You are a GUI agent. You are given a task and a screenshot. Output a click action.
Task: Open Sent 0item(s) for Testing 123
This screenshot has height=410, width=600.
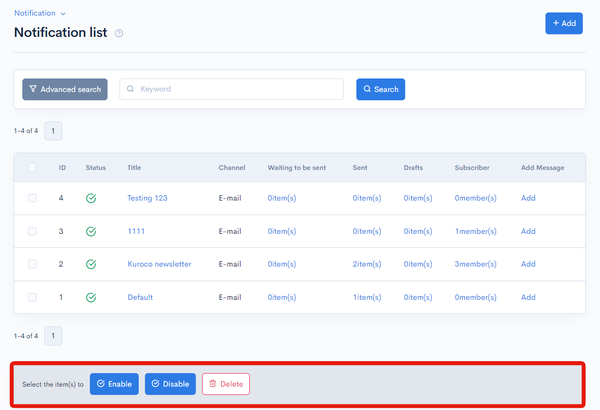click(x=367, y=198)
